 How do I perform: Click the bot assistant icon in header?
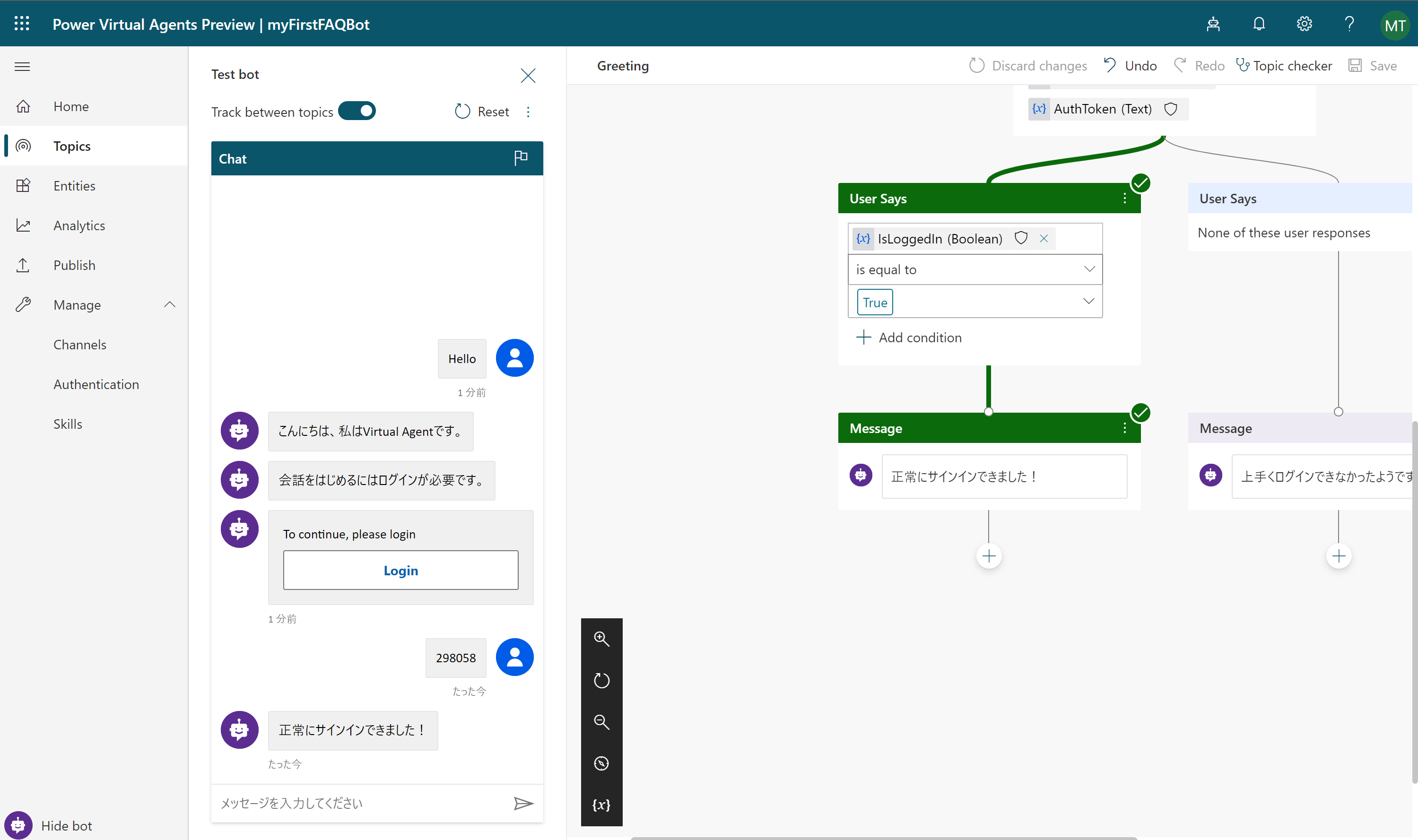[x=1213, y=24]
